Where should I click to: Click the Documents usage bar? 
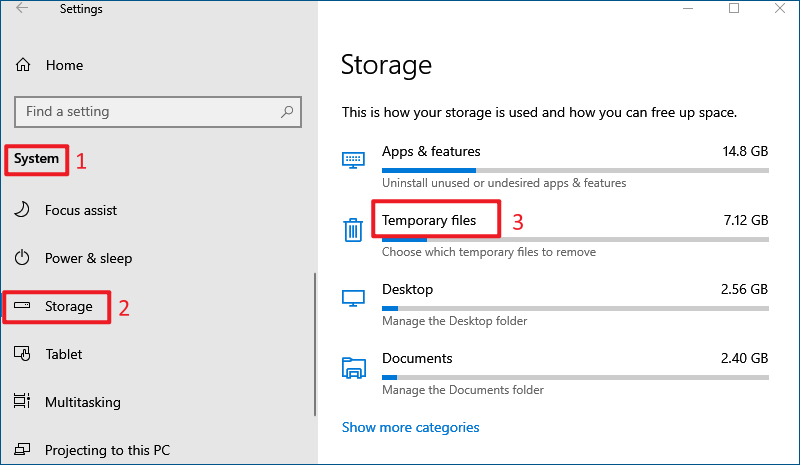575,378
